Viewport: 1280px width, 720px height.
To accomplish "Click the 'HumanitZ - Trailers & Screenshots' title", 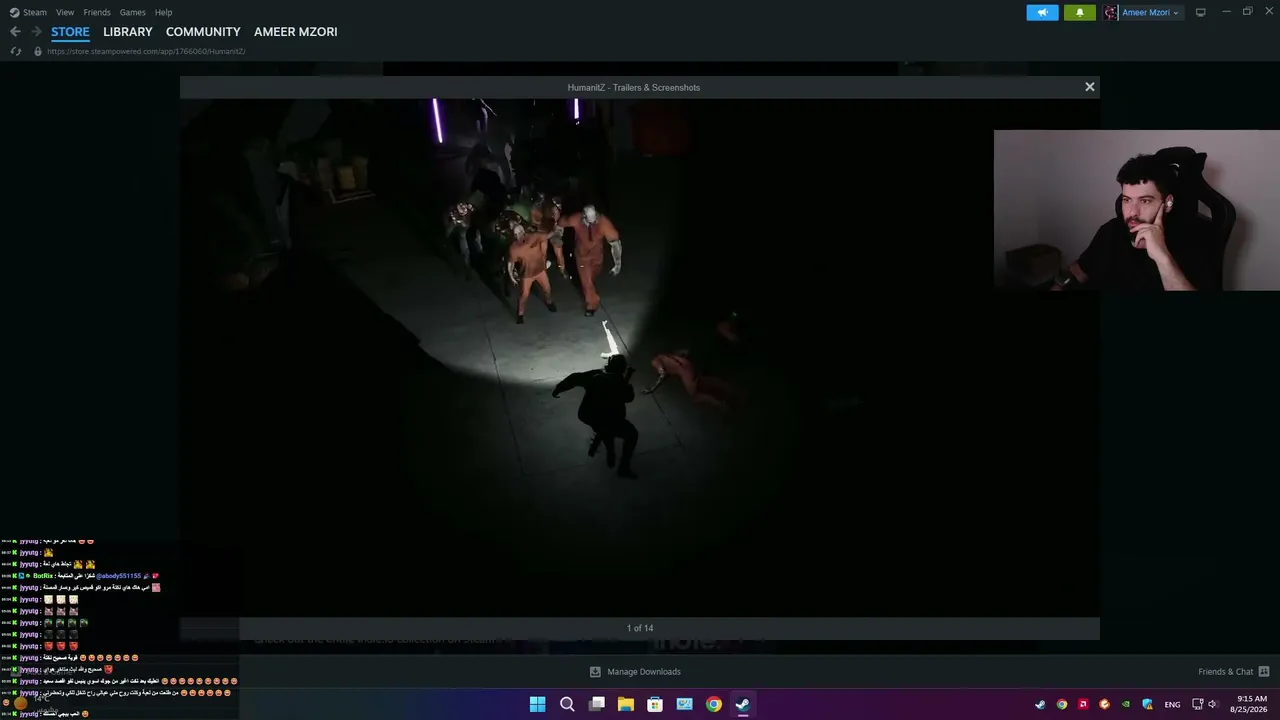I will (634, 87).
